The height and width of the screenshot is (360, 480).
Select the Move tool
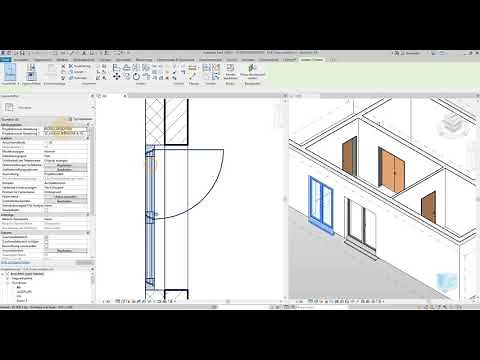(x=116, y=77)
